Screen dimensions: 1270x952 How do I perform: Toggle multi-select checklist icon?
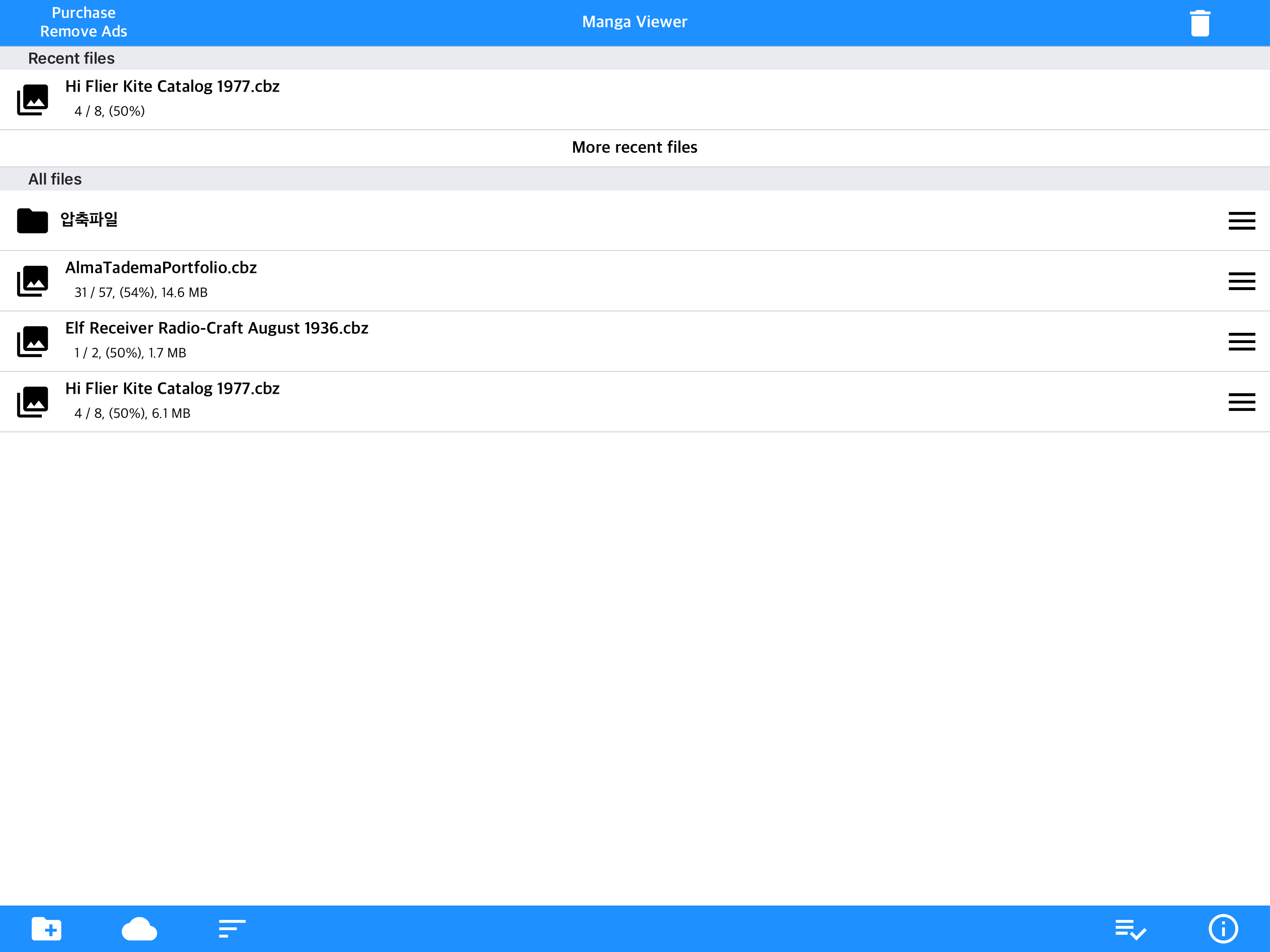[x=1130, y=929]
